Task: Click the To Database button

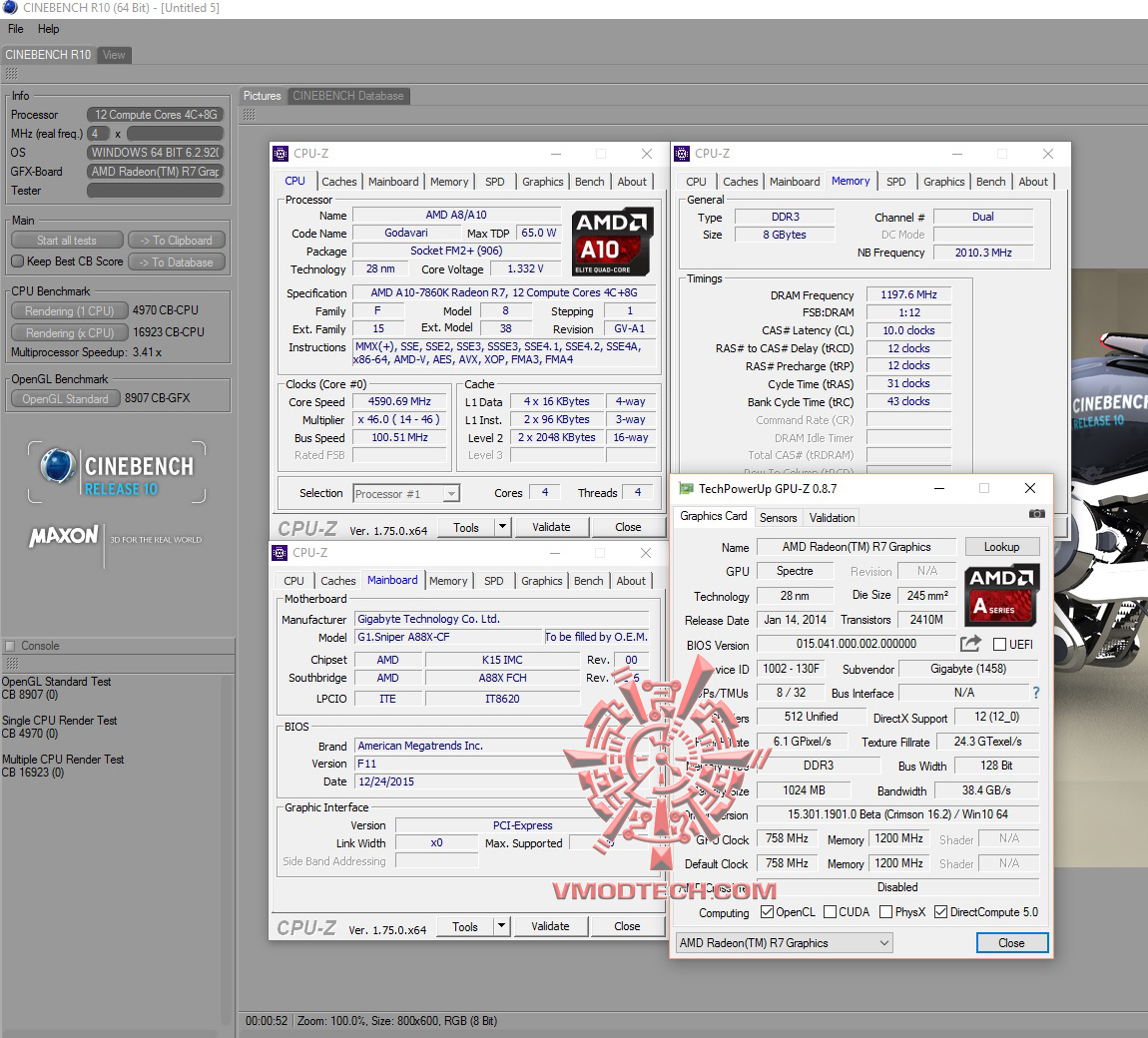Action: (x=176, y=262)
